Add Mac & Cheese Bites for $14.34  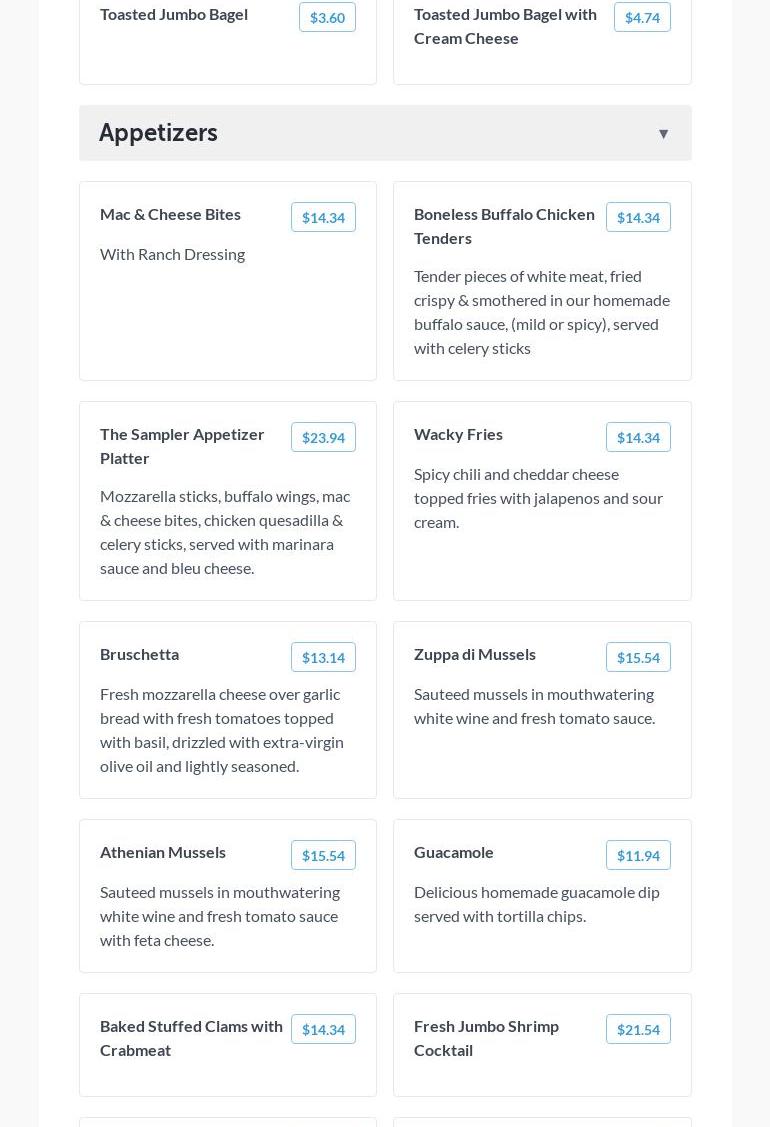323,217
